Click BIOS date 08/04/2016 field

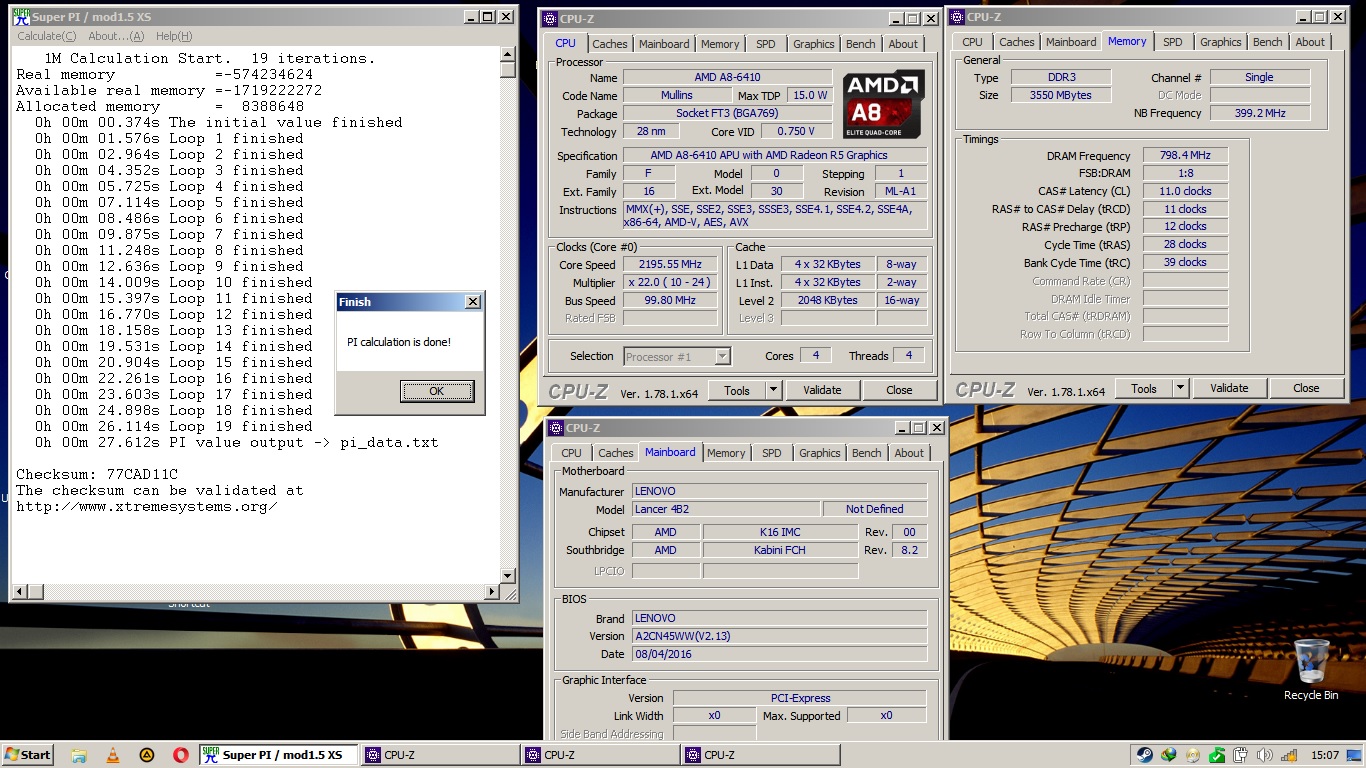click(779, 654)
